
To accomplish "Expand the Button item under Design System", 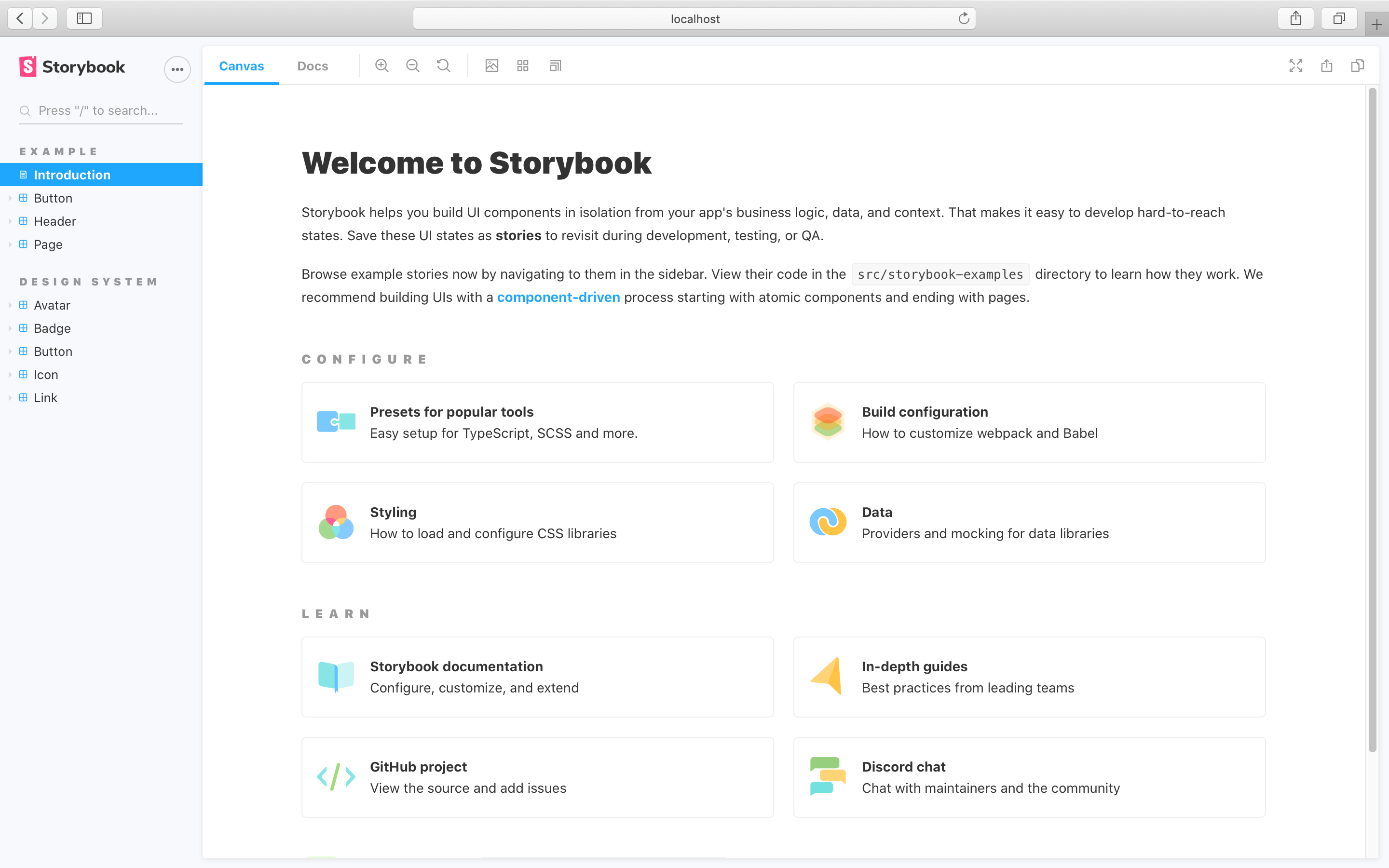I will coord(101,352).
